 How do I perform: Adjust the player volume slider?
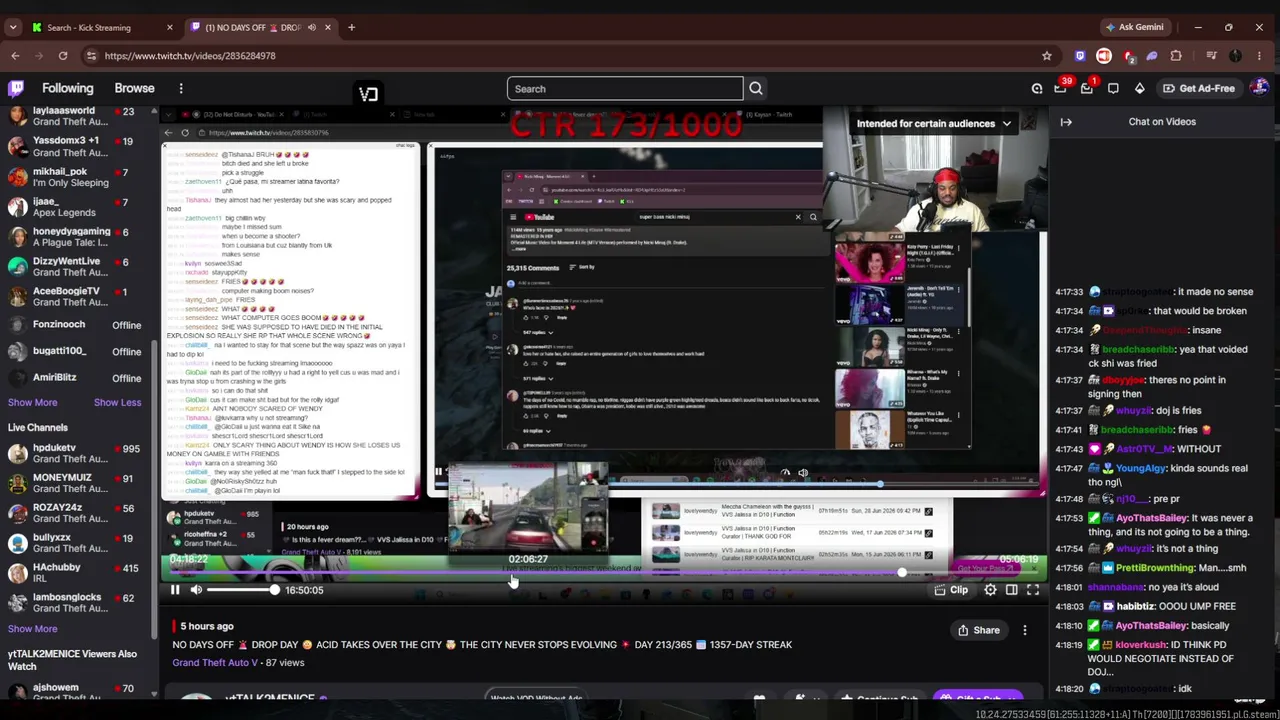pos(242,590)
